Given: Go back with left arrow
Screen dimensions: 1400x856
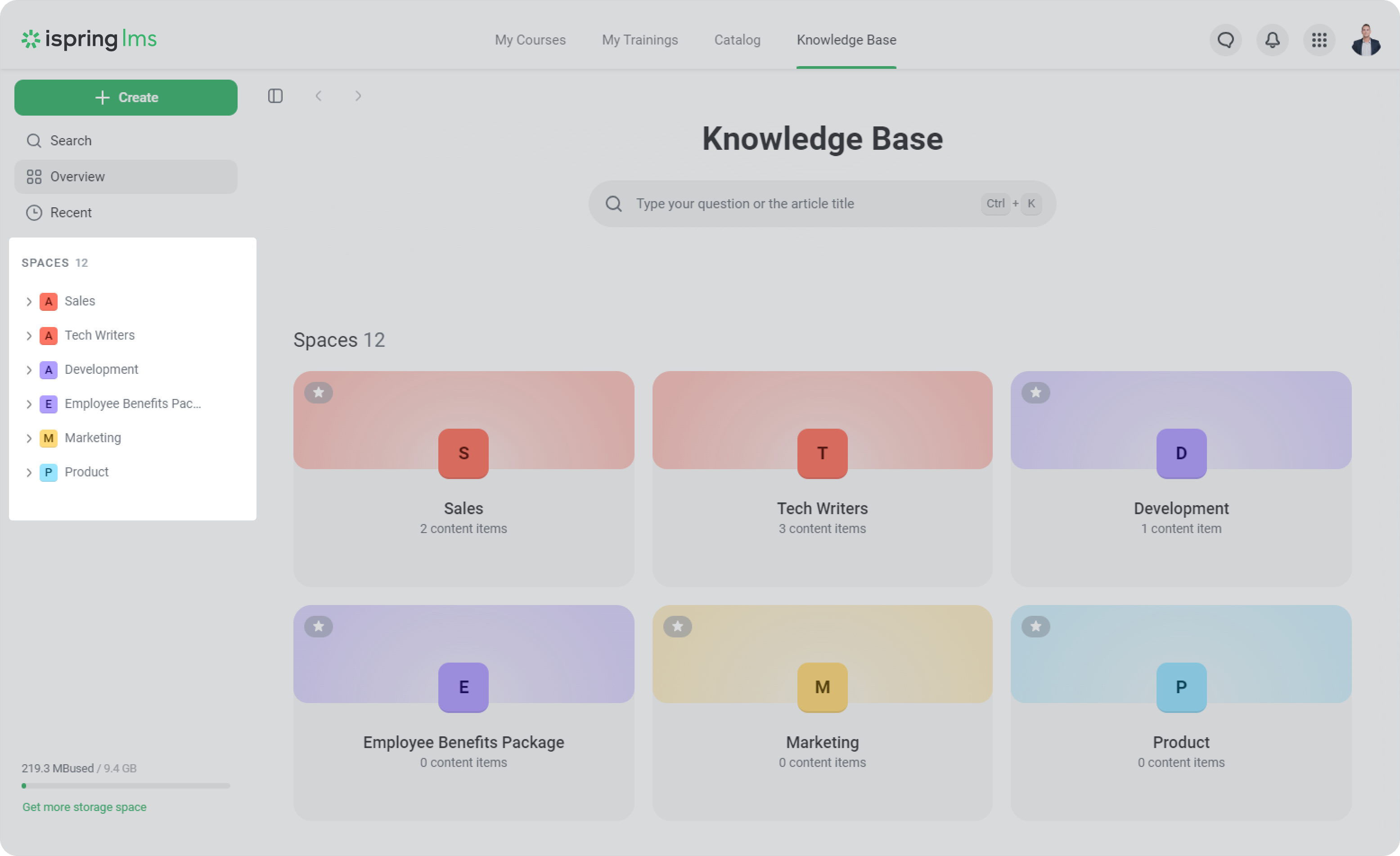Looking at the screenshot, I should (319, 96).
